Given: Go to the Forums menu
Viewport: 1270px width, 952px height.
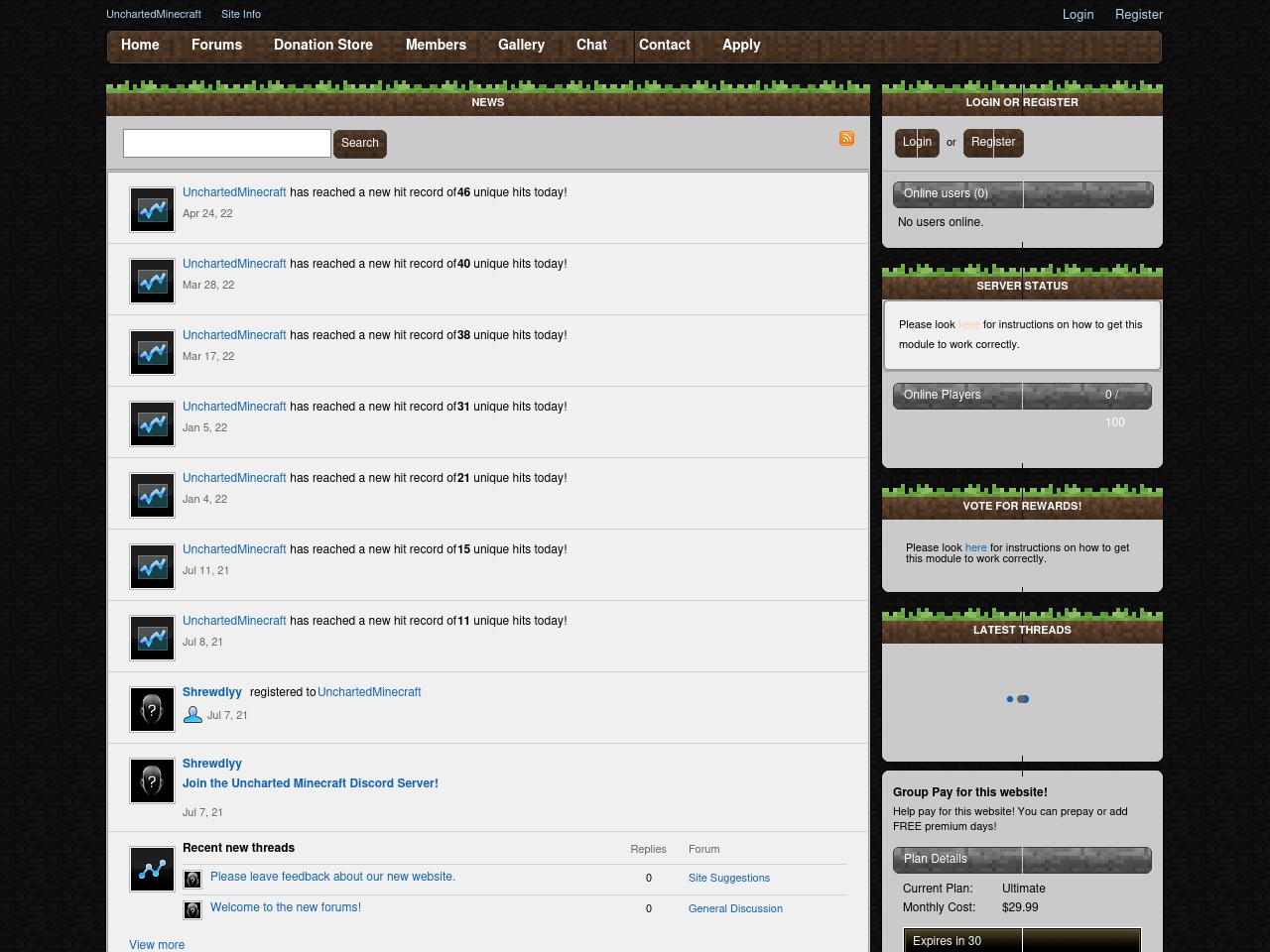Looking at the screenshot, I should point(216,45).
